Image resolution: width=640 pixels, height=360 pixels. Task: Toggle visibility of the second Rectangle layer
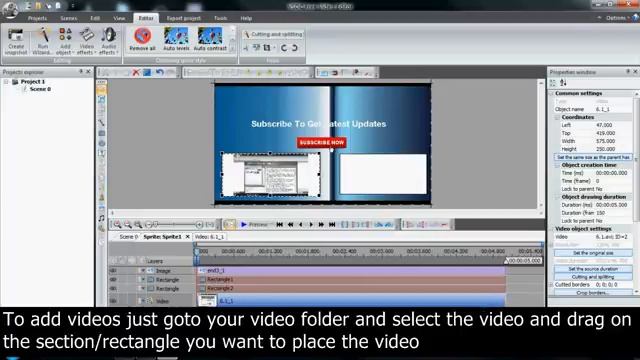click(x=113, y=289)
